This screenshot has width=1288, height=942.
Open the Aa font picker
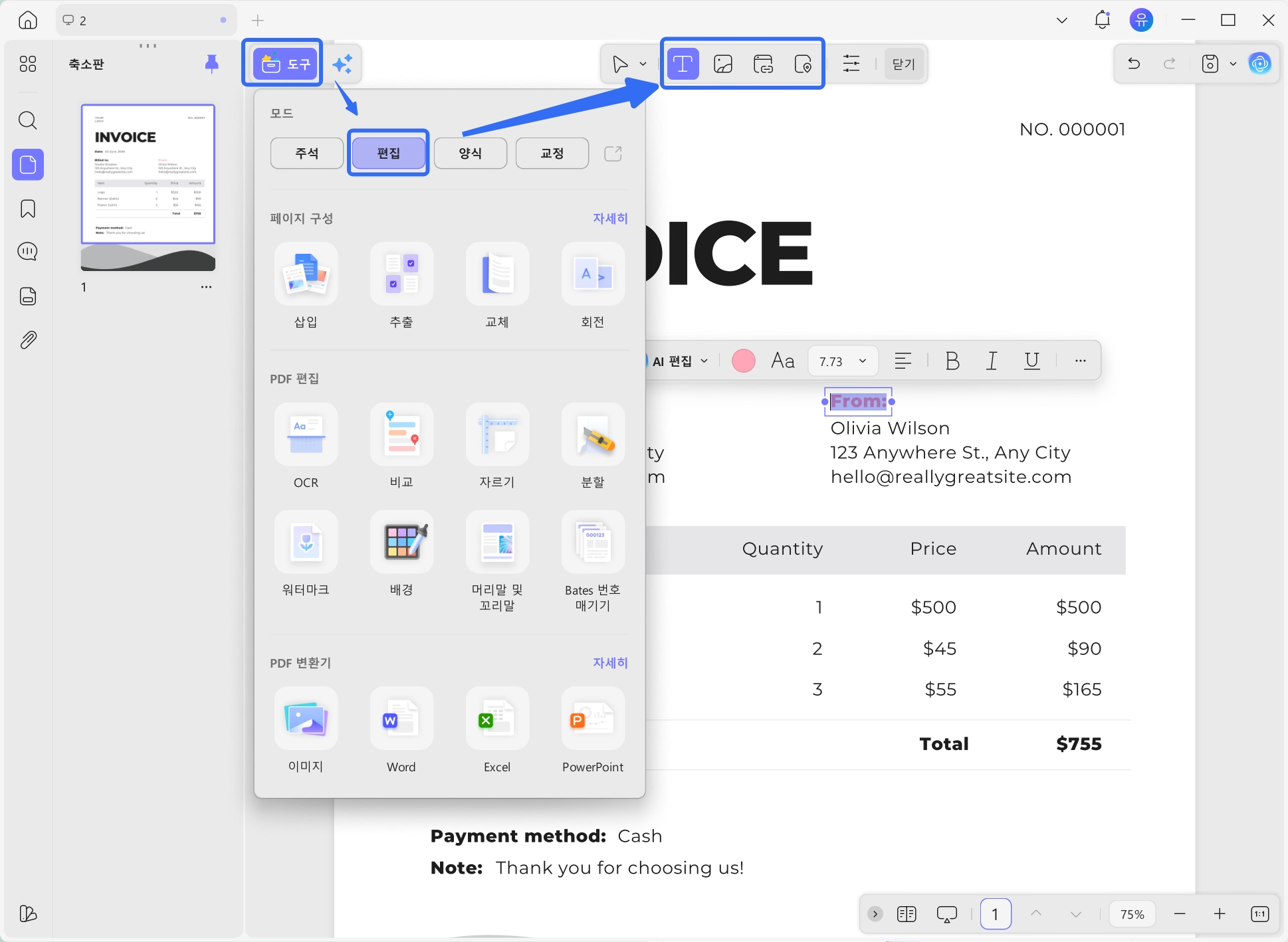[783, 361]
